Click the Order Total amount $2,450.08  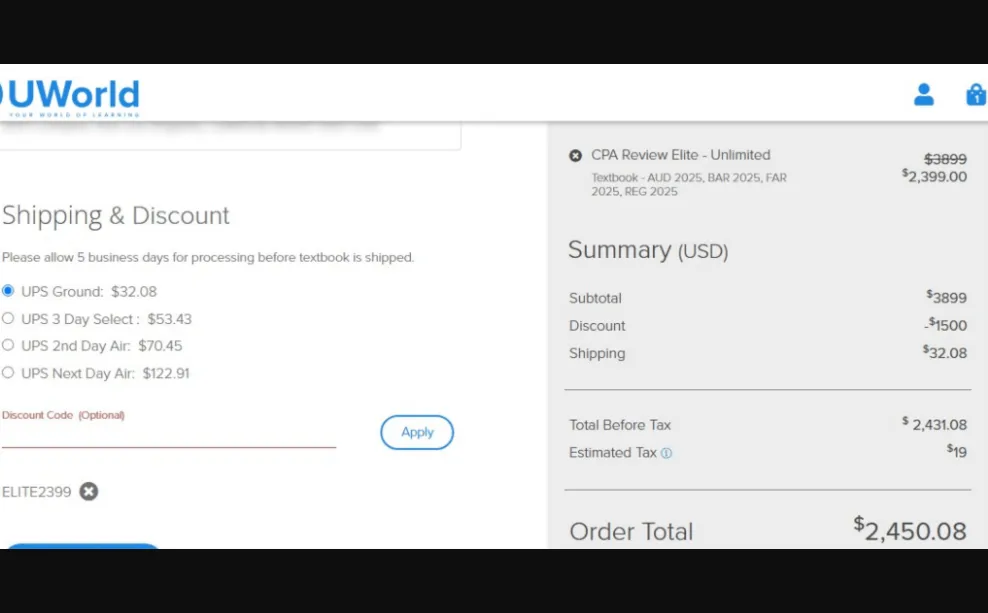[x=910, y=530]
